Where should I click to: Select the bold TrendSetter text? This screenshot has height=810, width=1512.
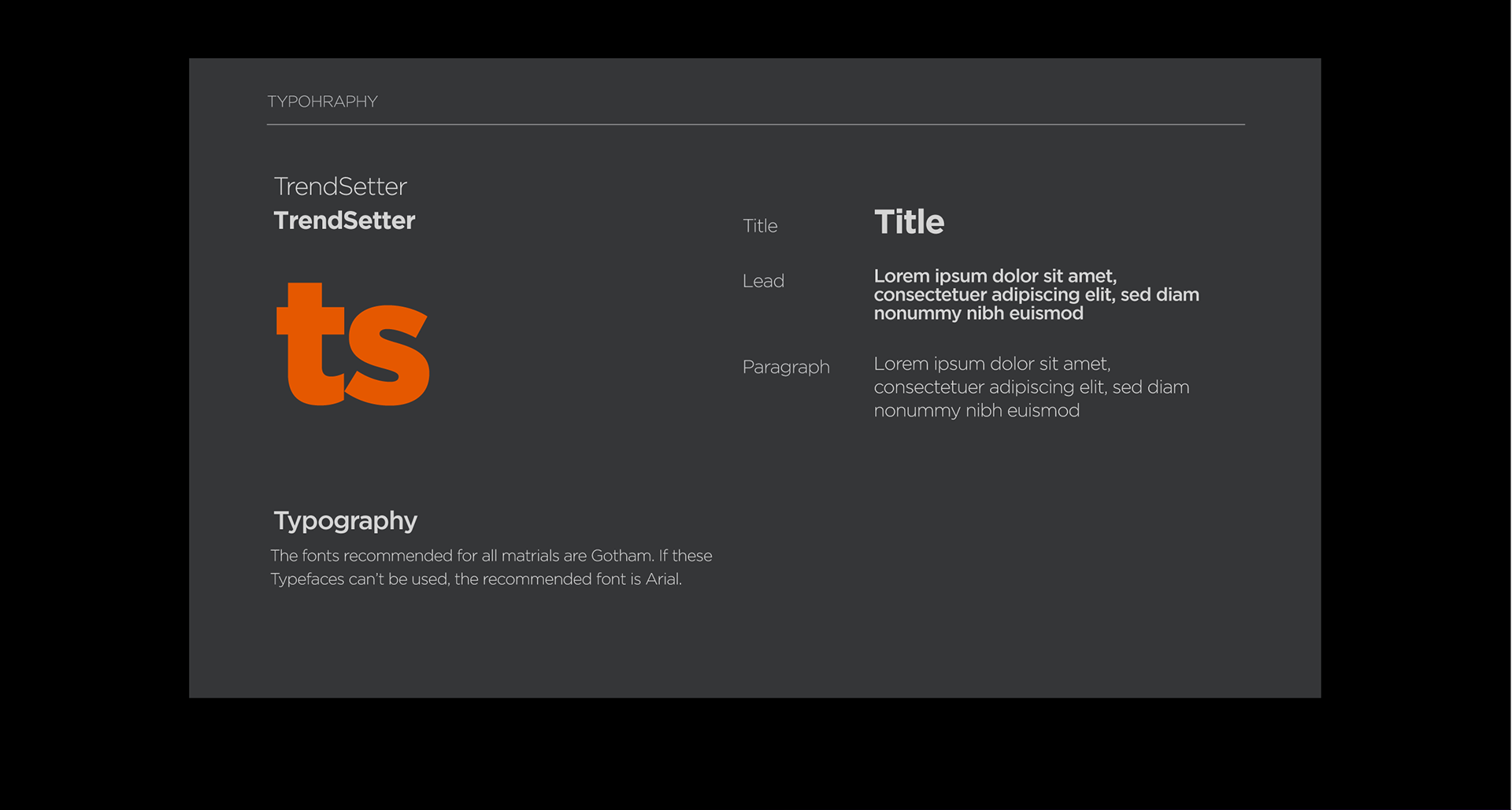pyautogui.click(x=344, y=220)
